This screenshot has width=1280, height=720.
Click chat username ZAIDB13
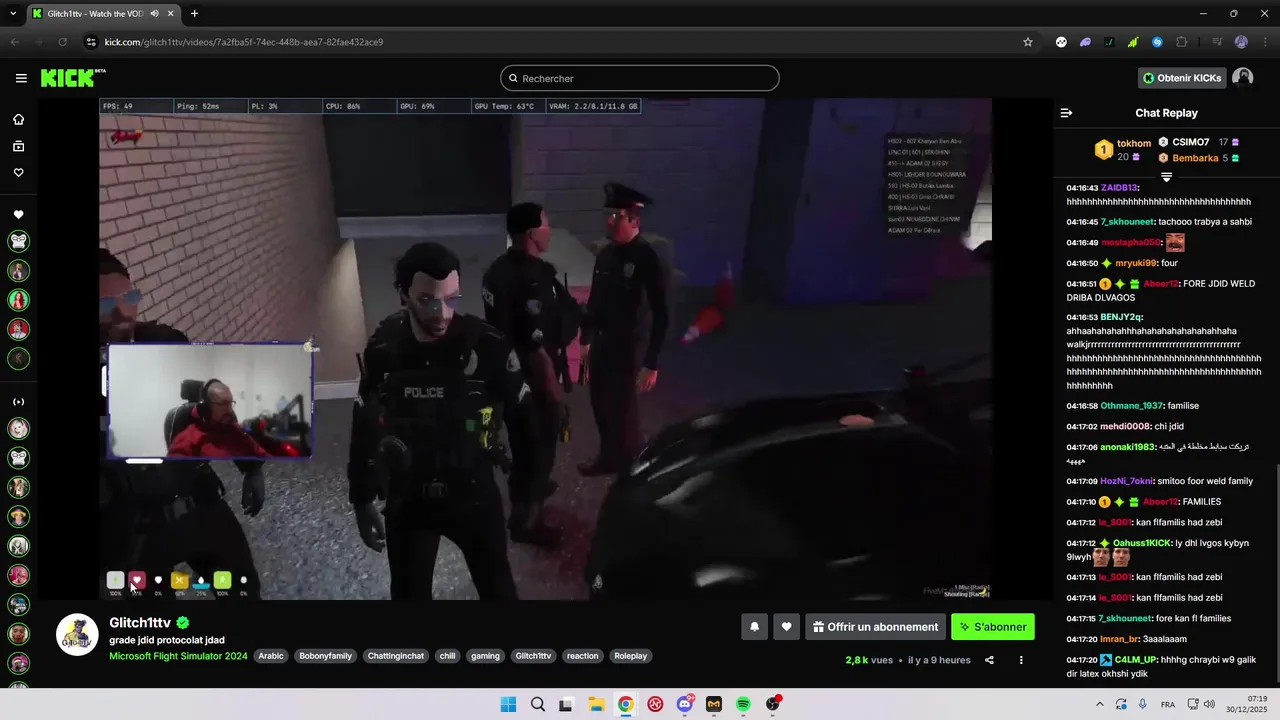(x=1119, y=188)
